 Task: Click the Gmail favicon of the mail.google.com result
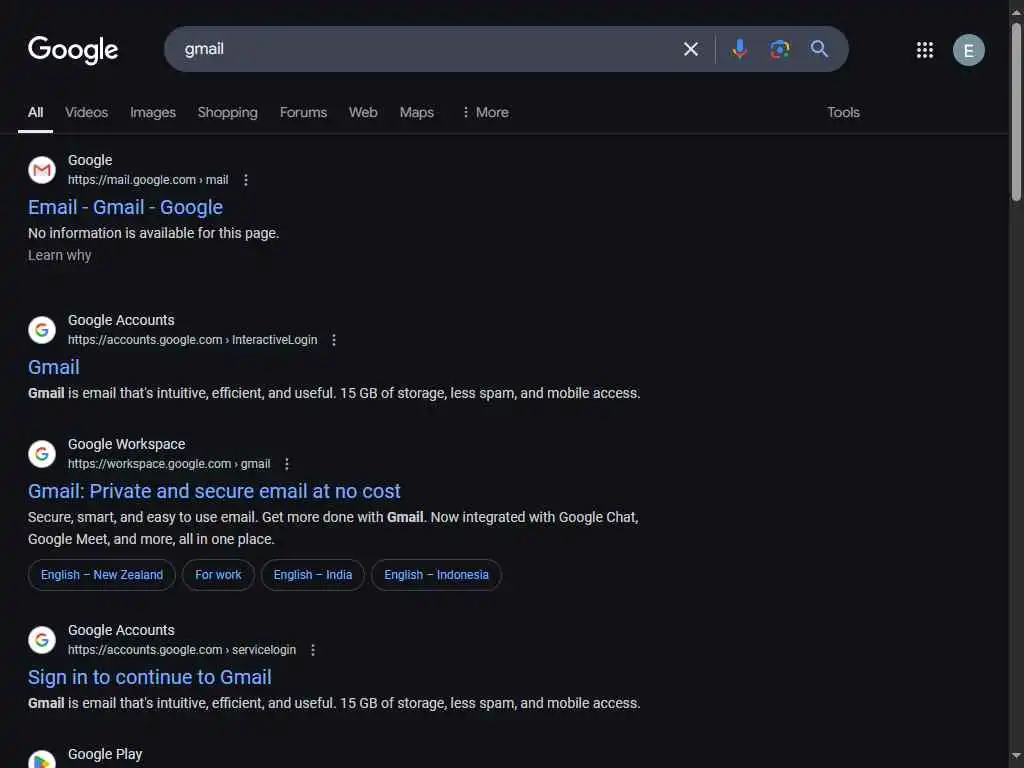tap(42, 170)
